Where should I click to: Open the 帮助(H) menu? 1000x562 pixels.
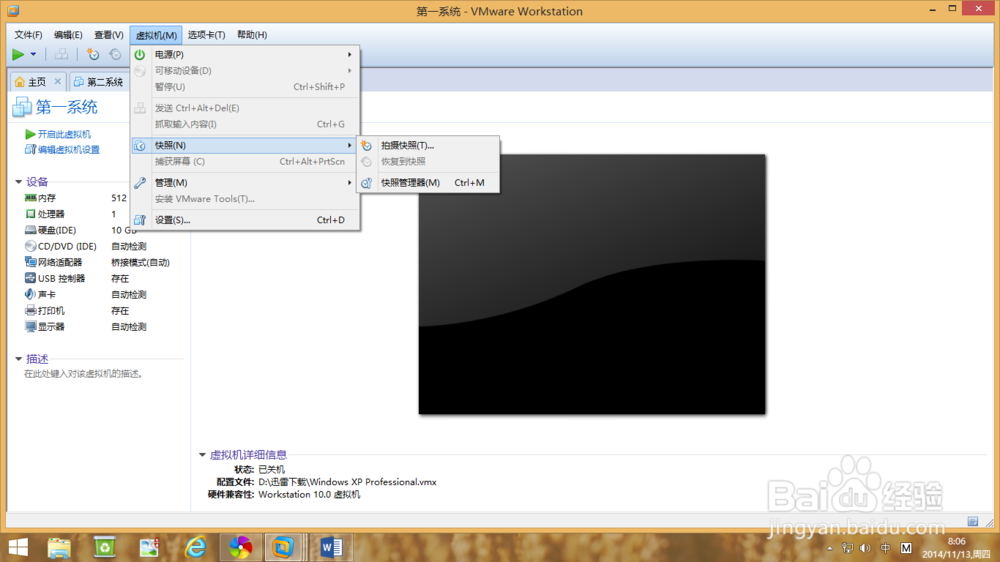(252, 35)
